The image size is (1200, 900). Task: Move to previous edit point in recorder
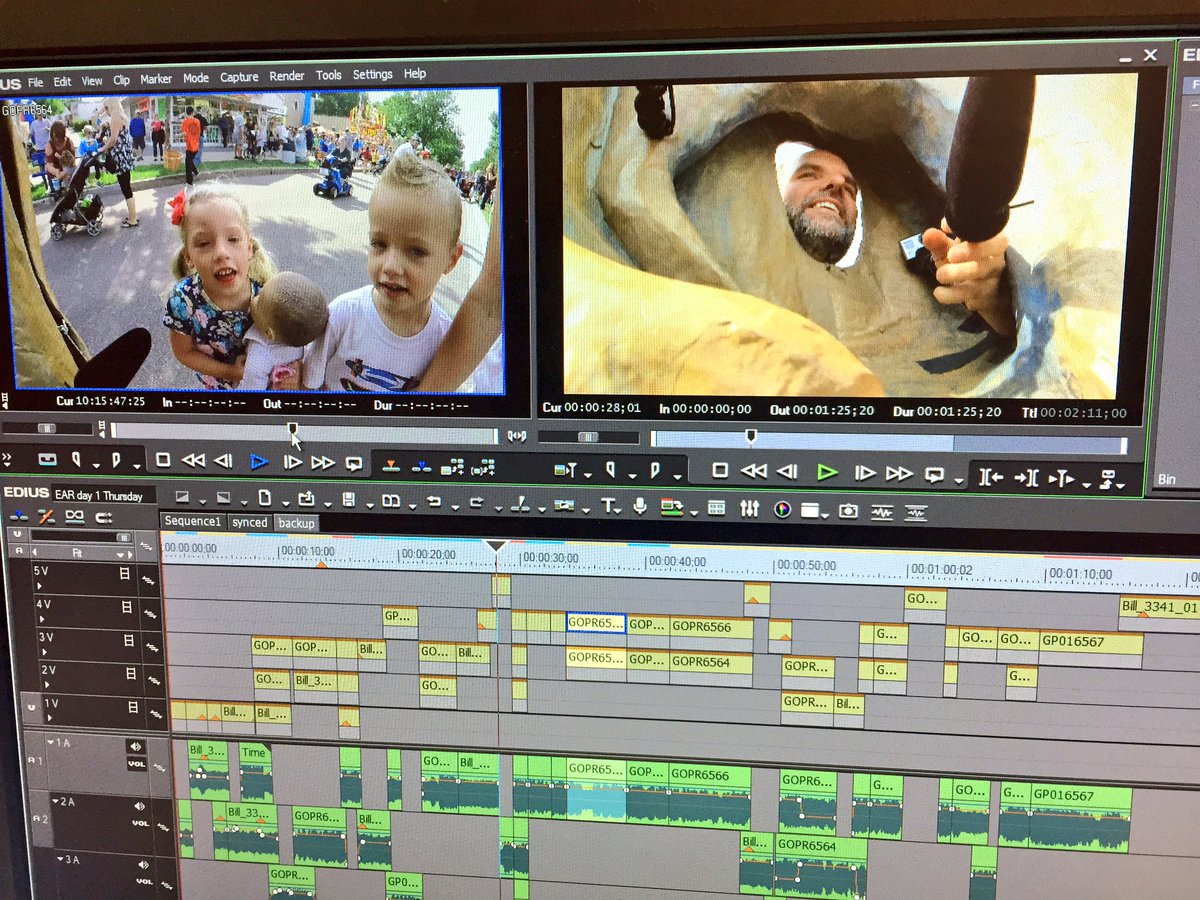pos(991,477)
